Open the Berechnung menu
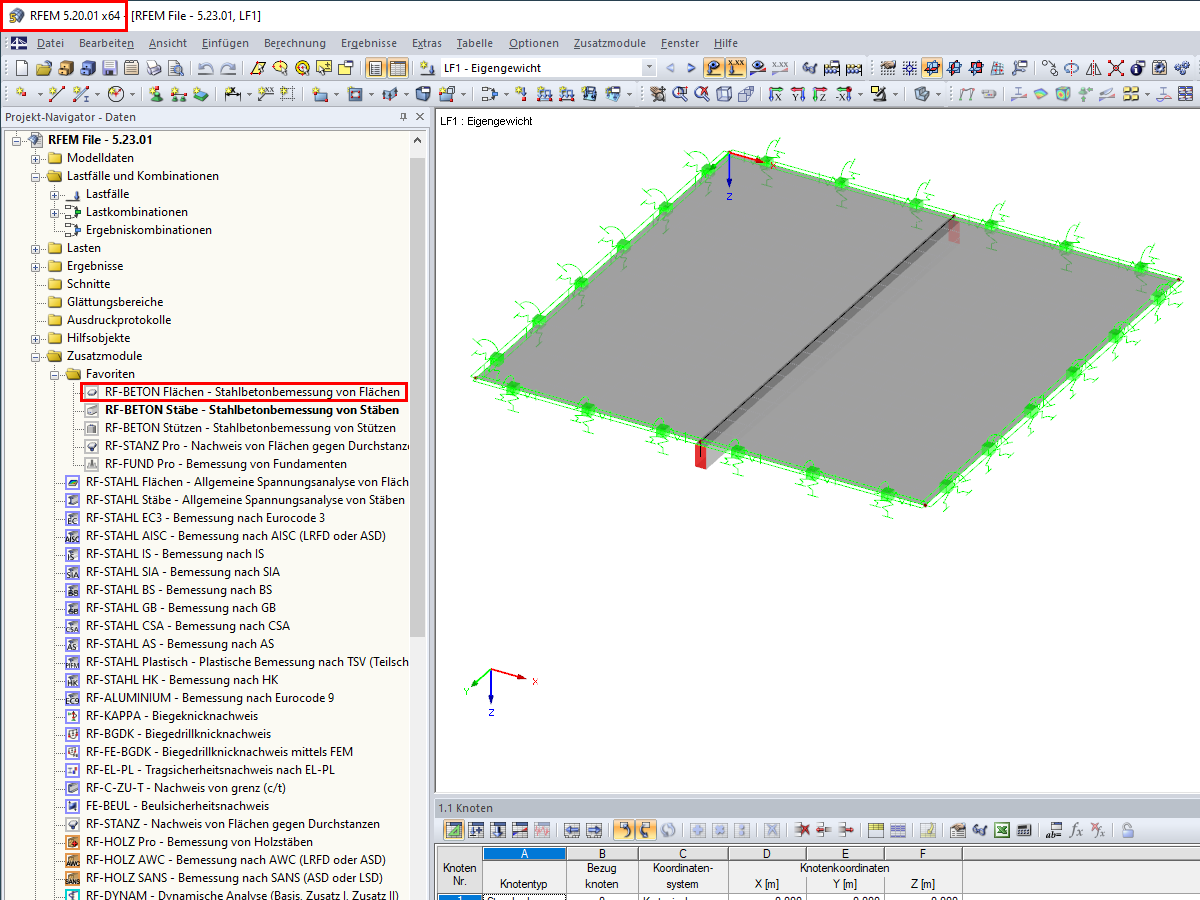The width and height of the screenshot is (1200, 900). tap(296, 43)
